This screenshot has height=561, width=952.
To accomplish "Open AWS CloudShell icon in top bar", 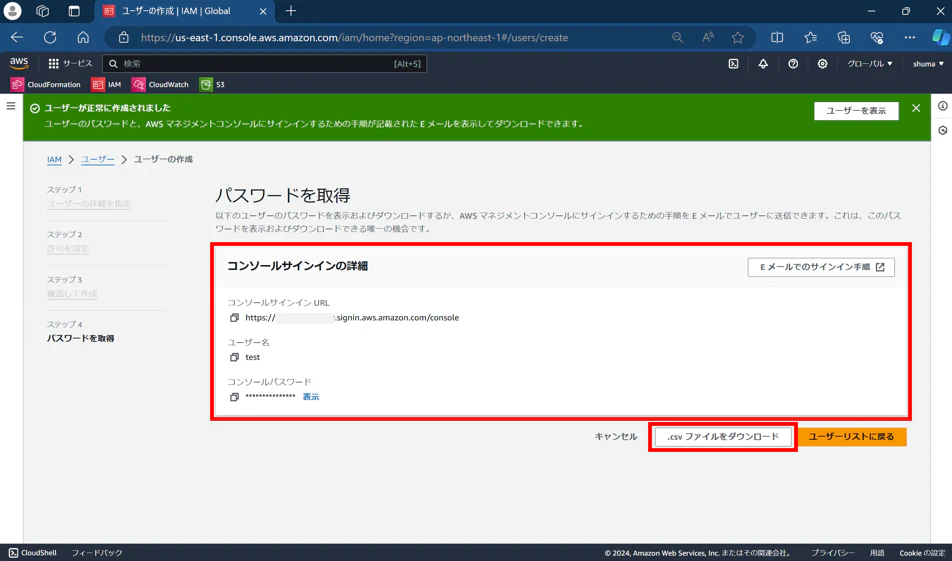I will (x=733, y=64).
